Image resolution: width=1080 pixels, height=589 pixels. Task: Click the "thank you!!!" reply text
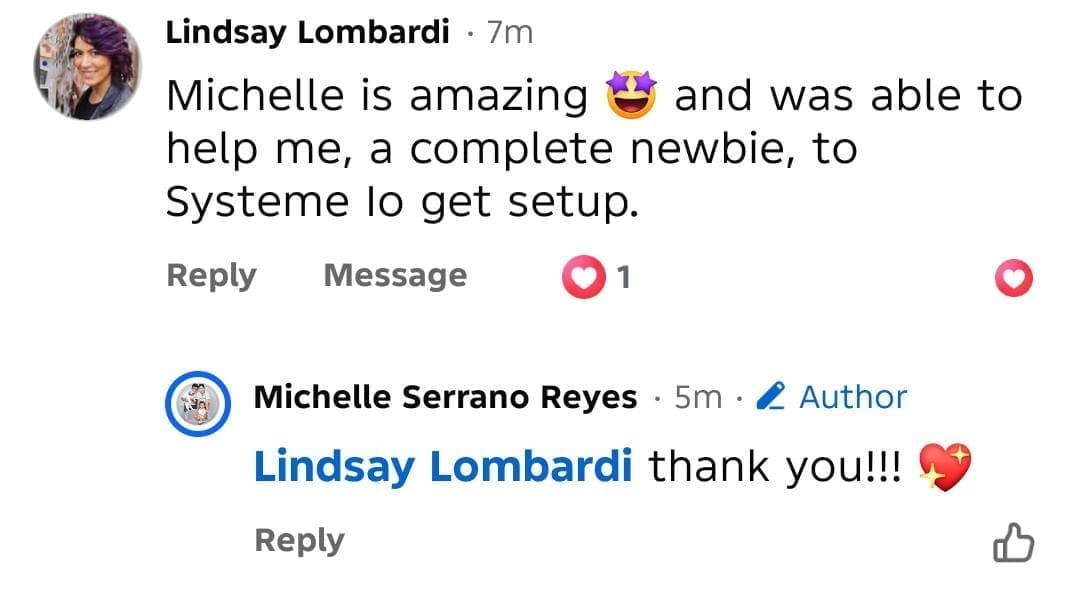pyautogui.click(x=775, y=466)
